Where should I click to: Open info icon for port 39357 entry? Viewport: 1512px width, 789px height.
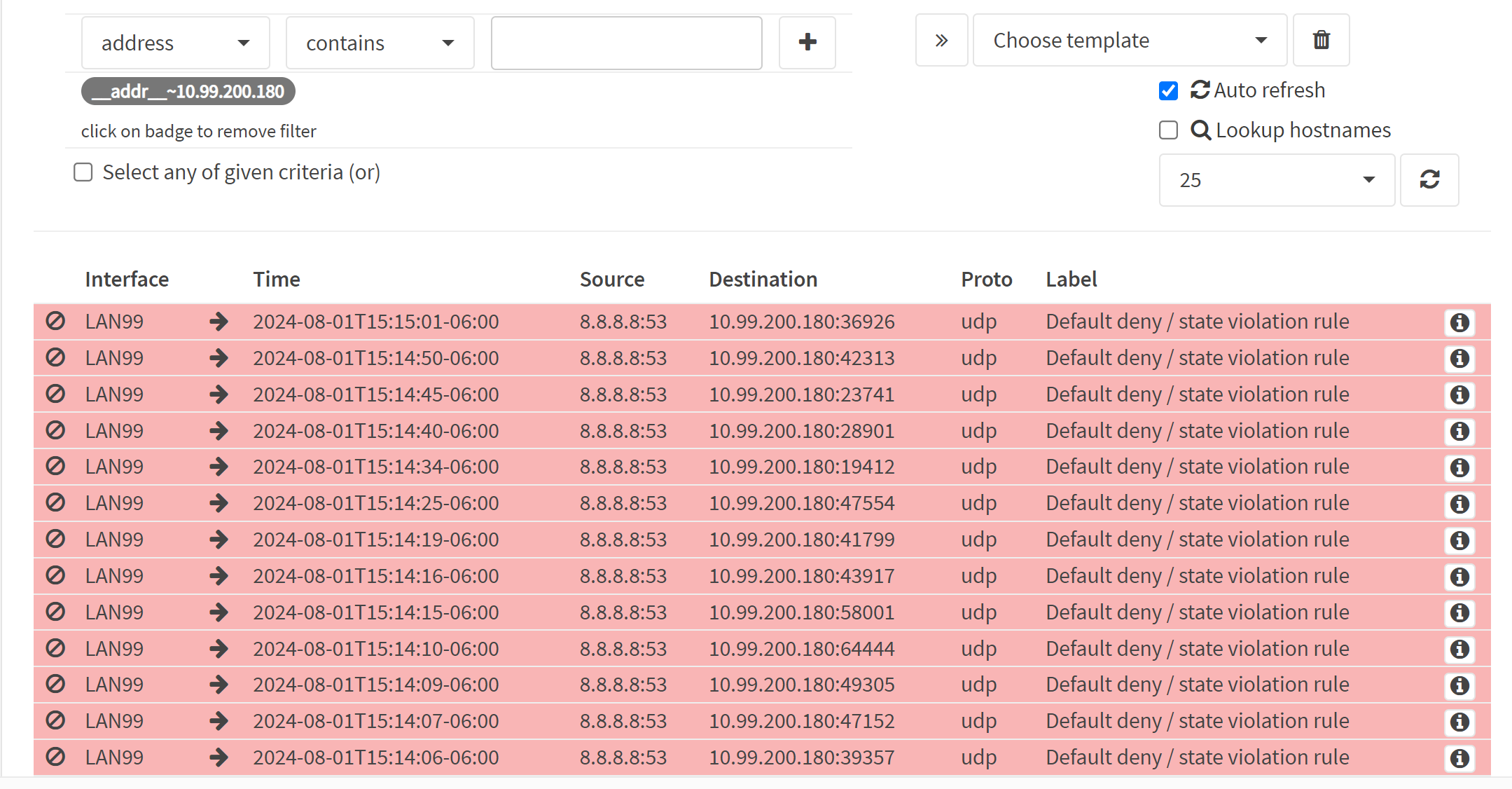1459,758
